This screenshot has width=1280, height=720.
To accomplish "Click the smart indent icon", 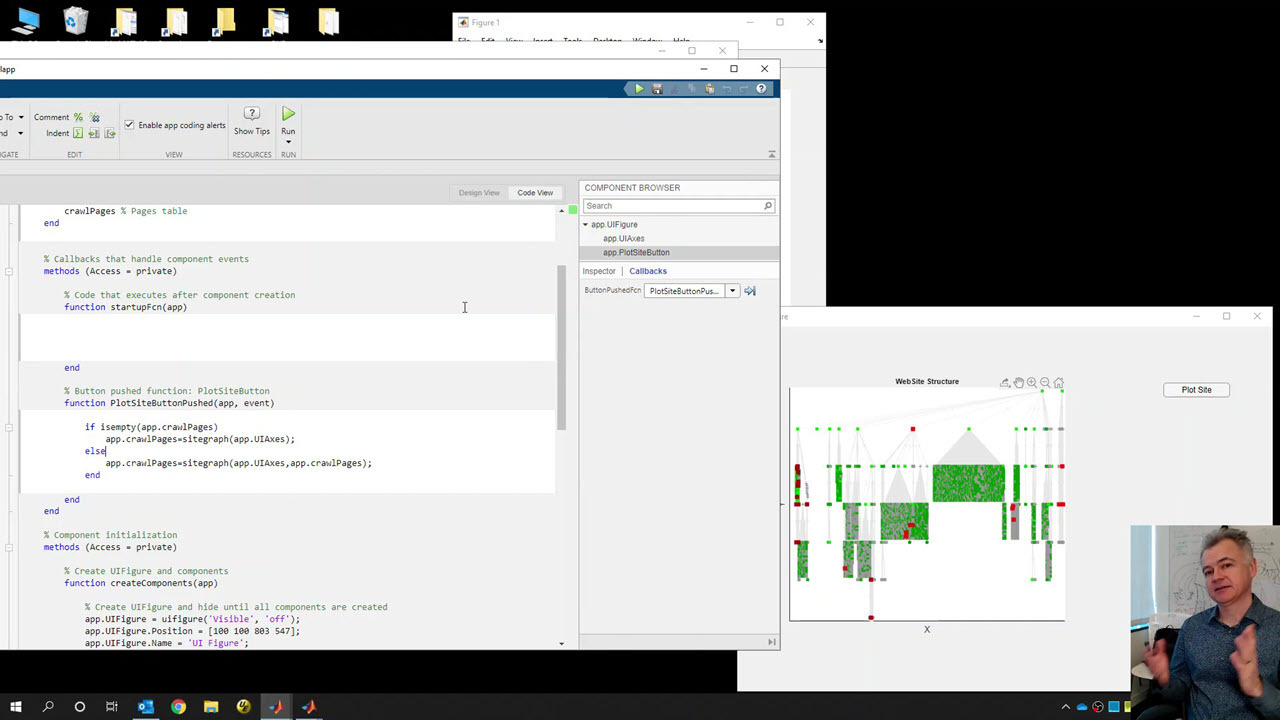I will (x=78, y=133).
